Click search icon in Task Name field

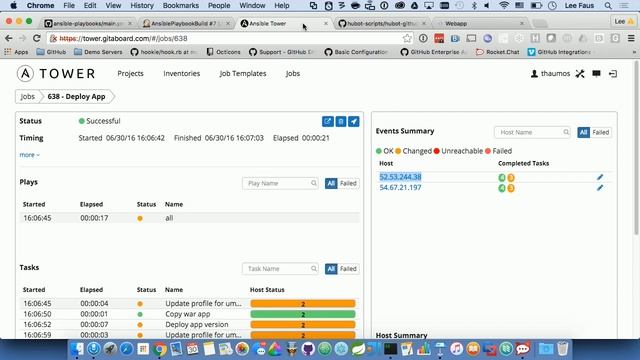click(313, 269)
